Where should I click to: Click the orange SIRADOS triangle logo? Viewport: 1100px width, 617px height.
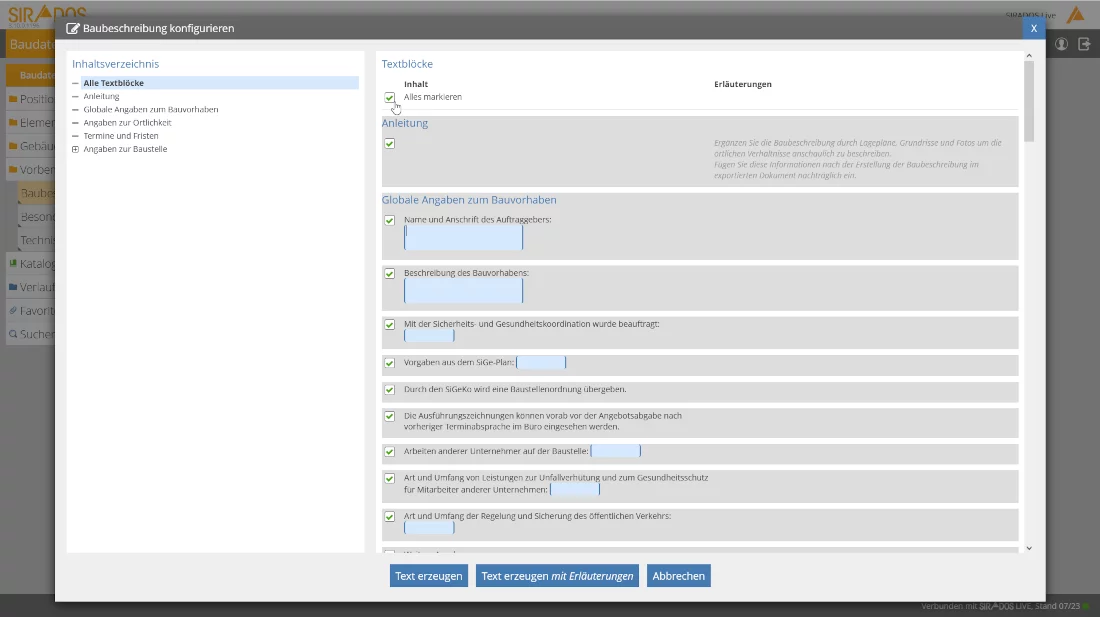[x=1076, y=15]
